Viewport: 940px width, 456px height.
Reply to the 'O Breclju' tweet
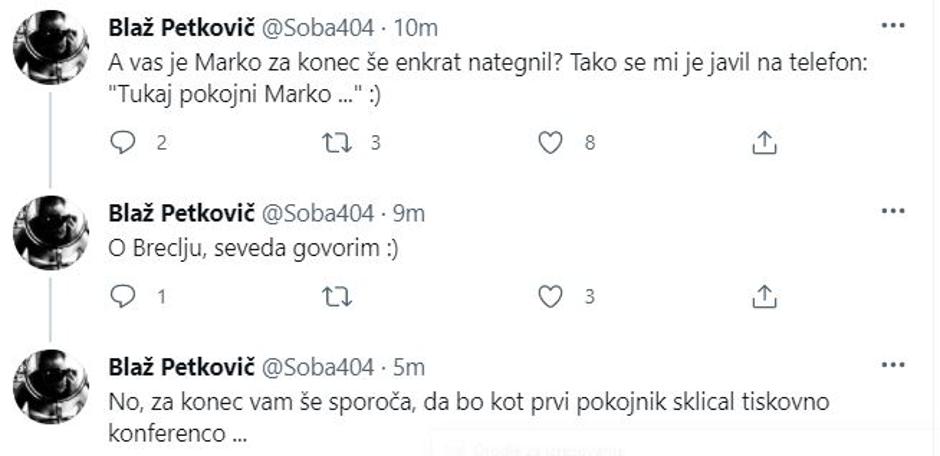[x=122, y=296]
